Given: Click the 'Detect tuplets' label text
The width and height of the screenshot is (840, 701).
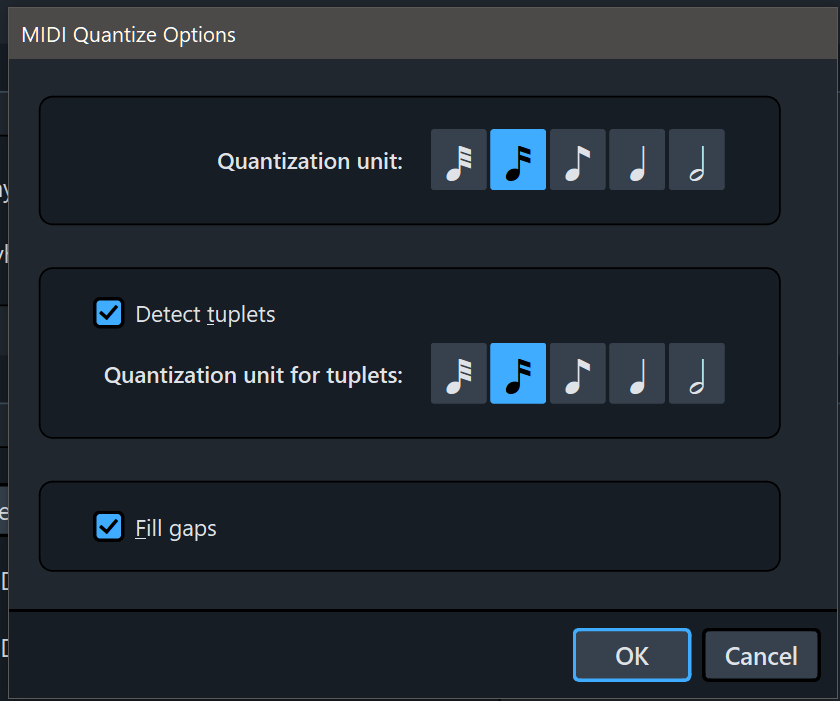Looking at the screenshot, I should click(205, 314).
